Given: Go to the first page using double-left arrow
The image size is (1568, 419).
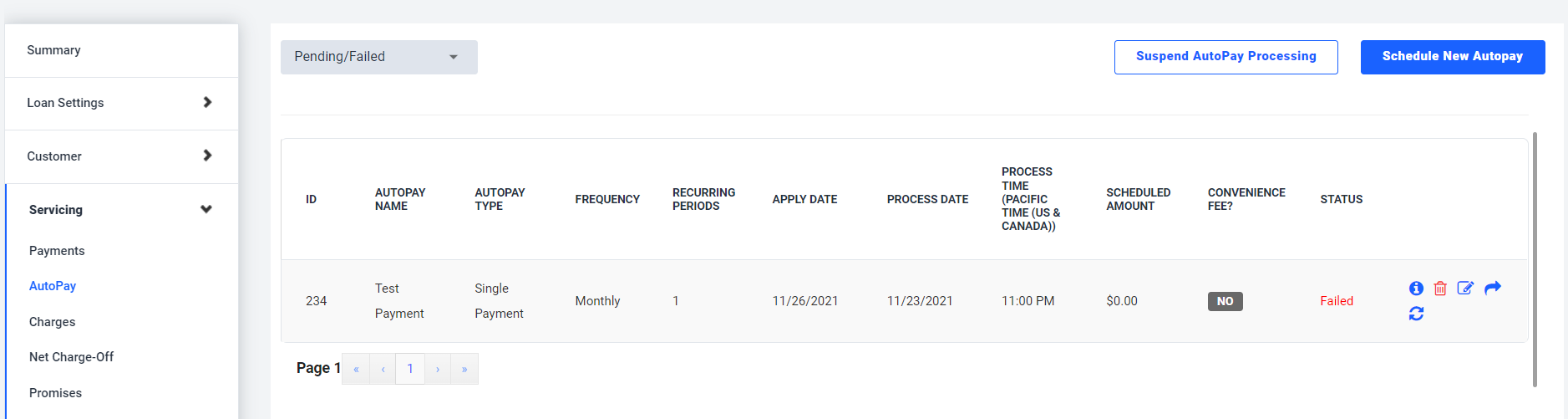Looking at the screenshot, I should (x=356, y=369).
